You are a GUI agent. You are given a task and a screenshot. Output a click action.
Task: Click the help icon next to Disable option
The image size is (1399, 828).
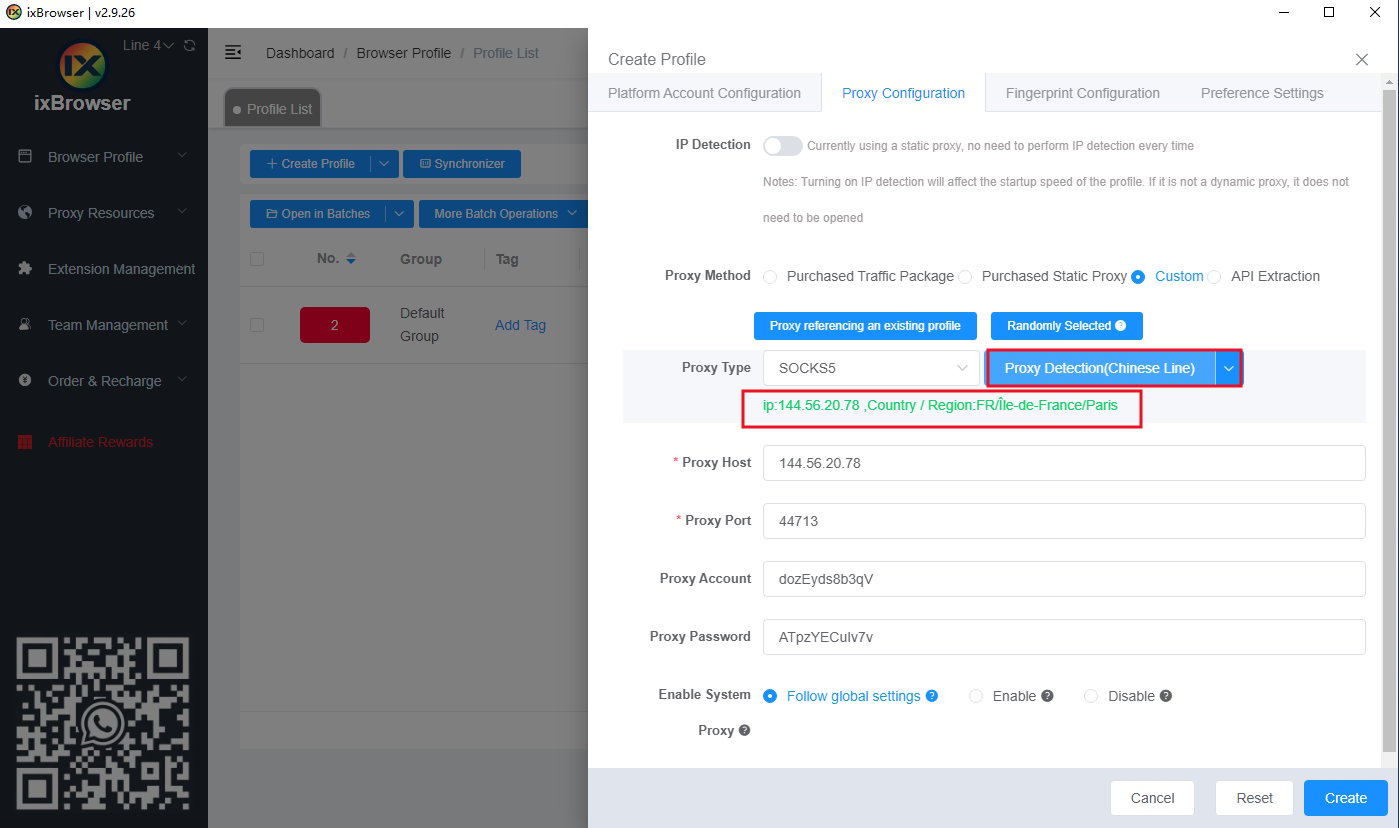tap(1166, 696)
